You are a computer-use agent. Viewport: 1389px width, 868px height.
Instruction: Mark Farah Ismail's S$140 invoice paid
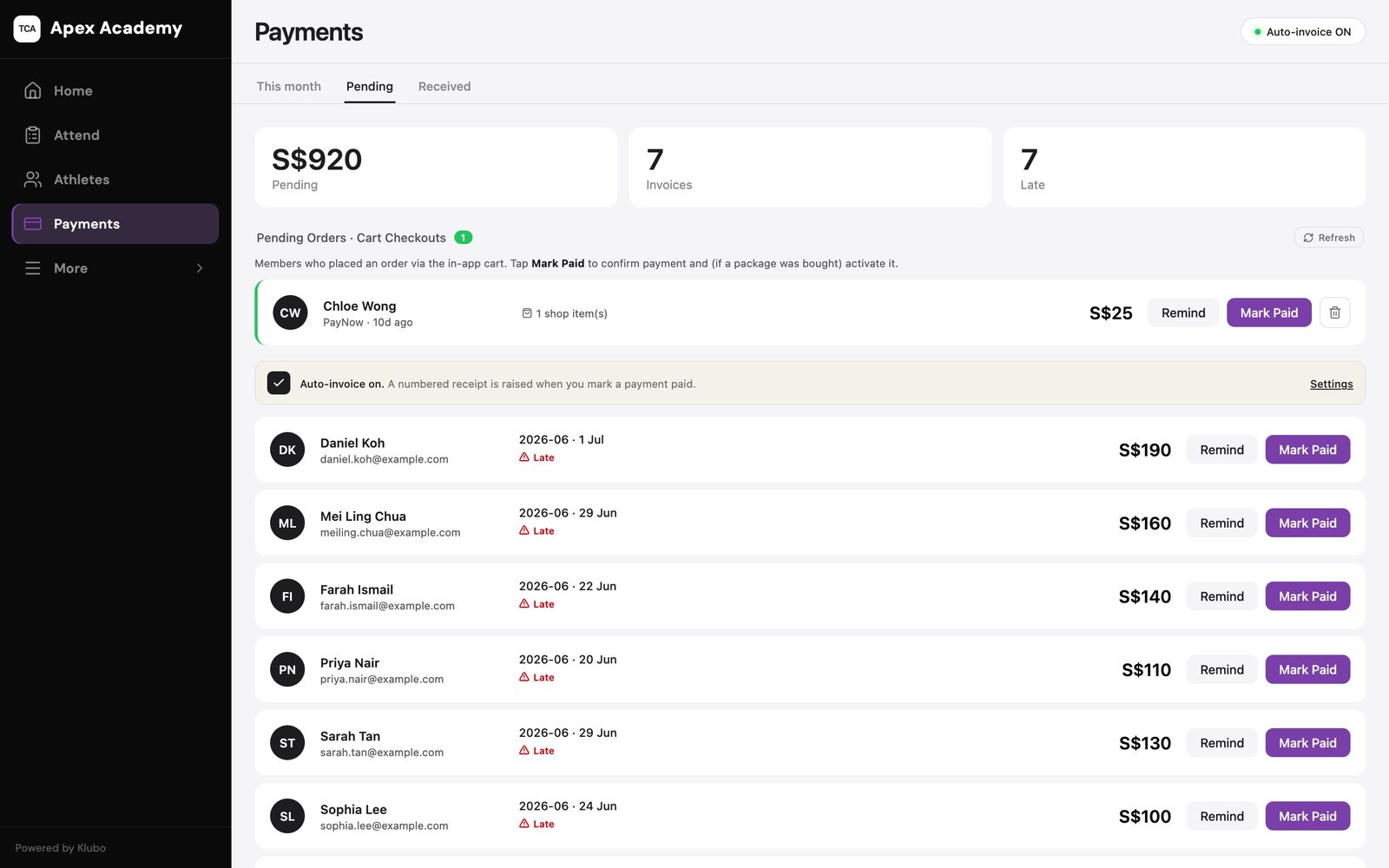coord(1307,596)
